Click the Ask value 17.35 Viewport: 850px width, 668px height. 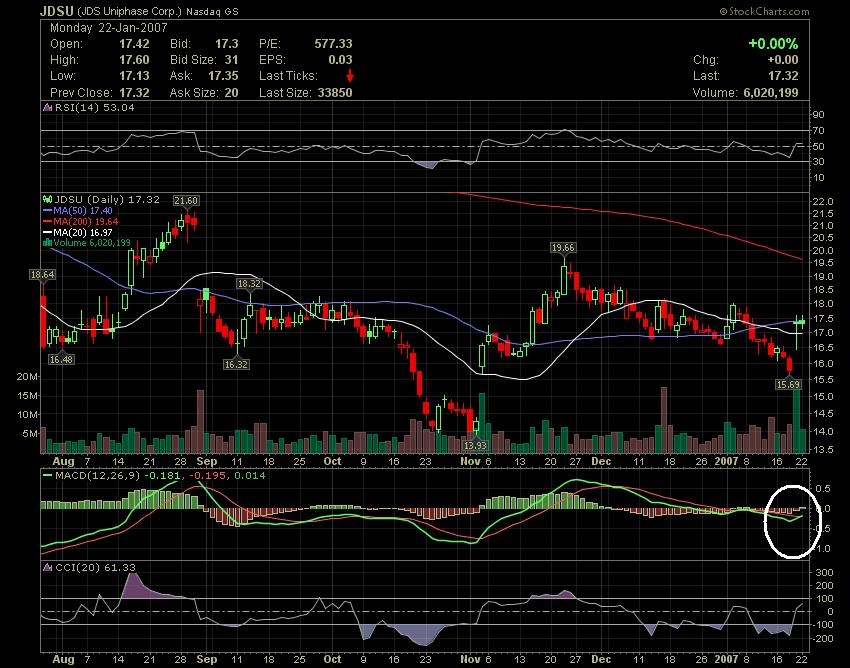[223, 76]
